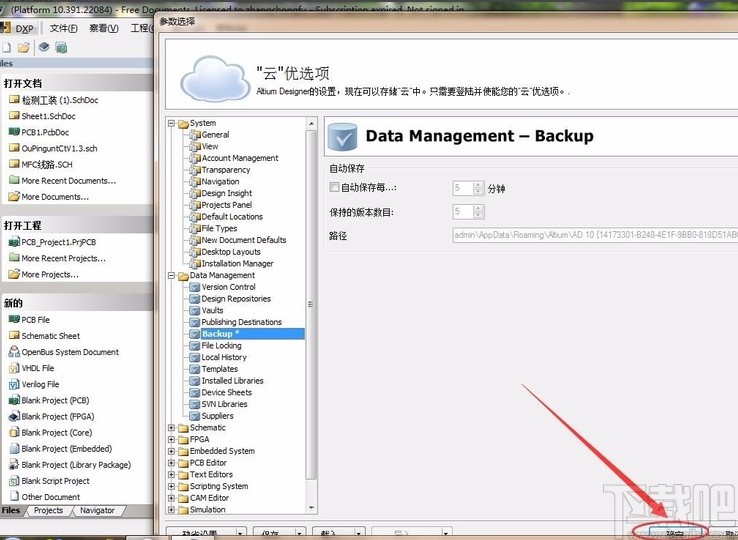738x540 pixels.
Task: Click the 路径 backup path field
Action: tap(595, 235)
